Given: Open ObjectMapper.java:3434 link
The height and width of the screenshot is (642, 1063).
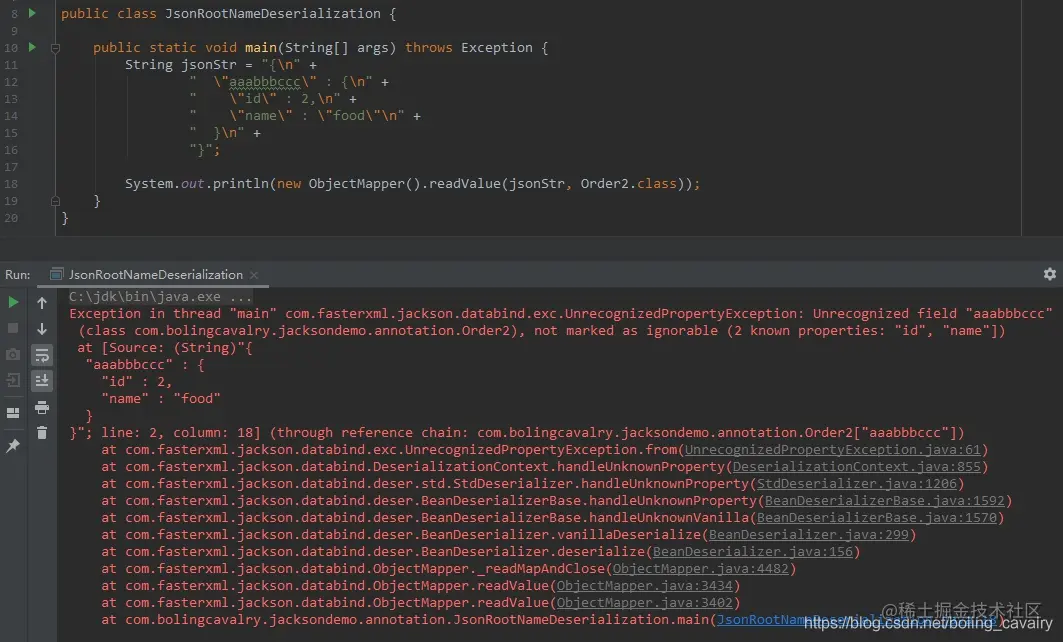Looking at the screenshot, I should click(645, 585).
